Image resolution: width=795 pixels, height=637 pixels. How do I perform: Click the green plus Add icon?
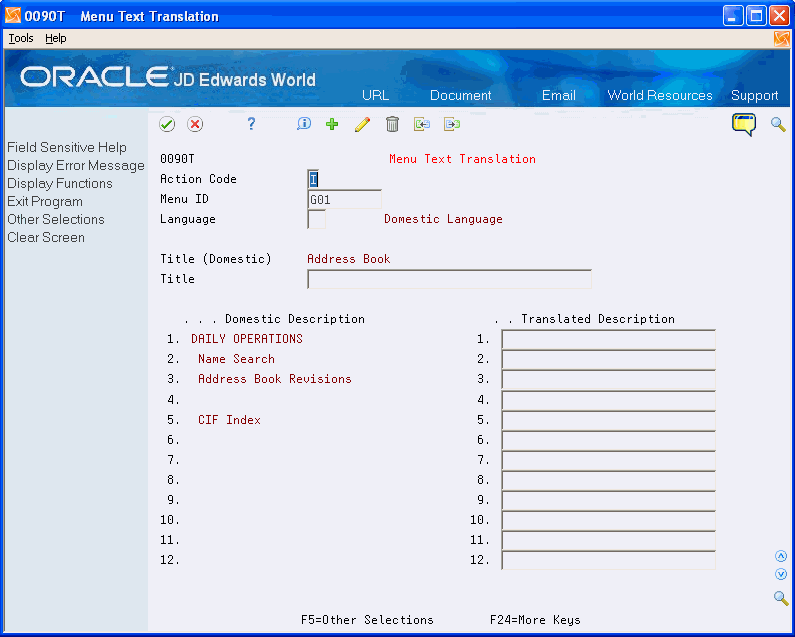tap(332, 124)
